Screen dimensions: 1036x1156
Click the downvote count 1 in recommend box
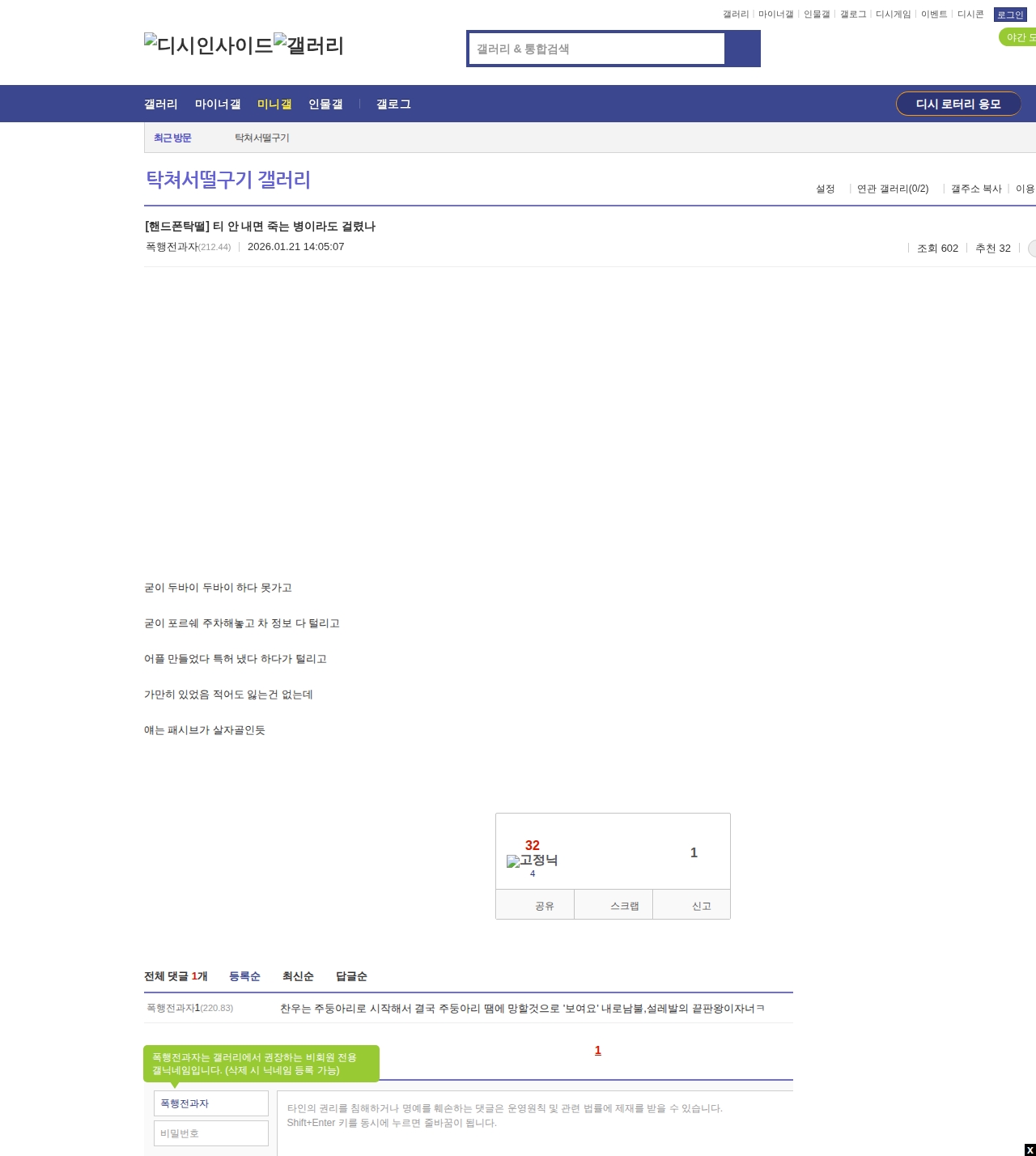click(x=694, y=852)
